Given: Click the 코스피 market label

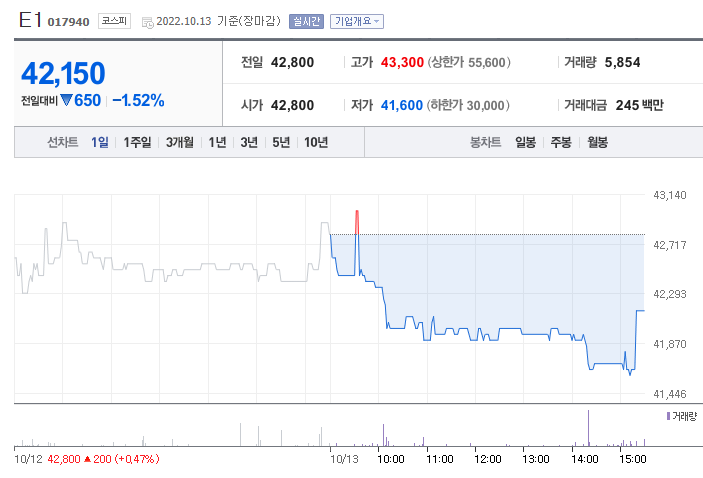Looking at the screenshot, I should [x=114, y=21].
